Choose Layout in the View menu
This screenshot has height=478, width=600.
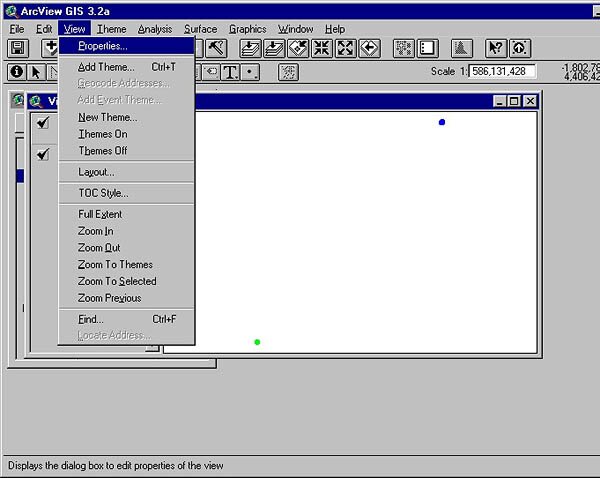point(127,172)
